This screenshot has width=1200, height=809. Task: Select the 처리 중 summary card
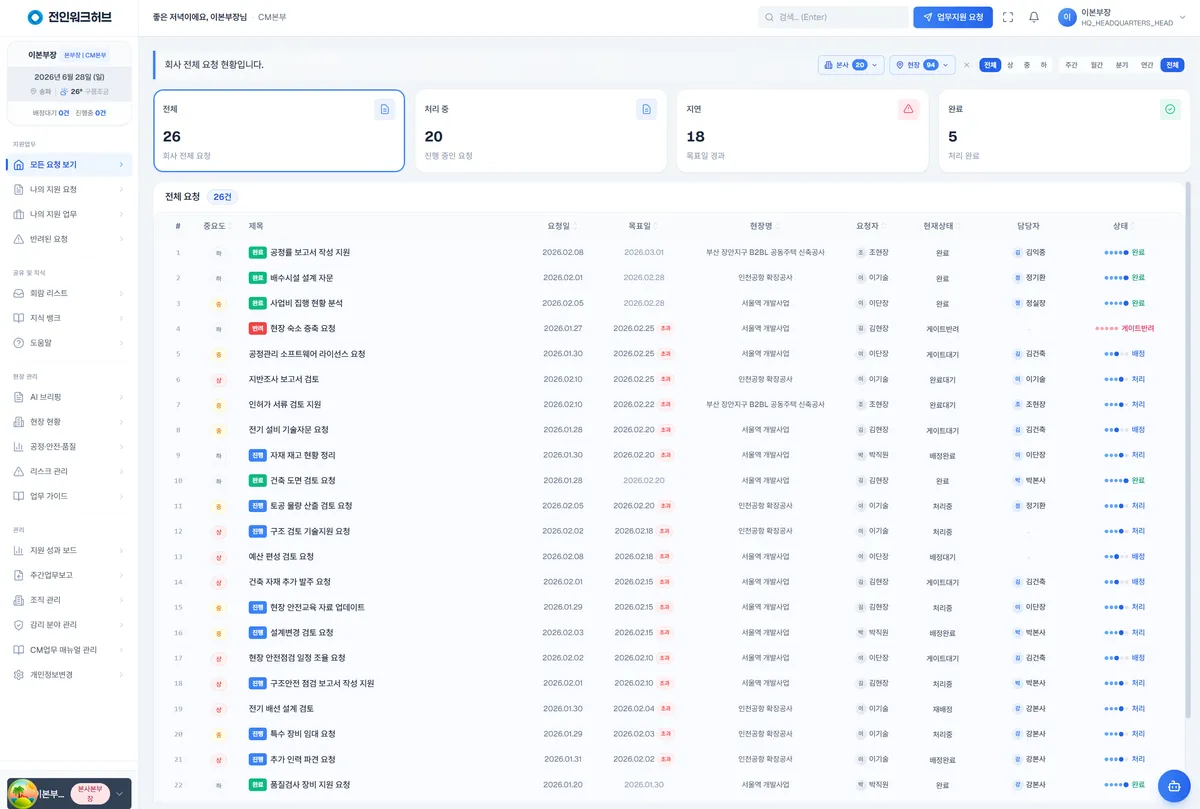pos(541,131)
